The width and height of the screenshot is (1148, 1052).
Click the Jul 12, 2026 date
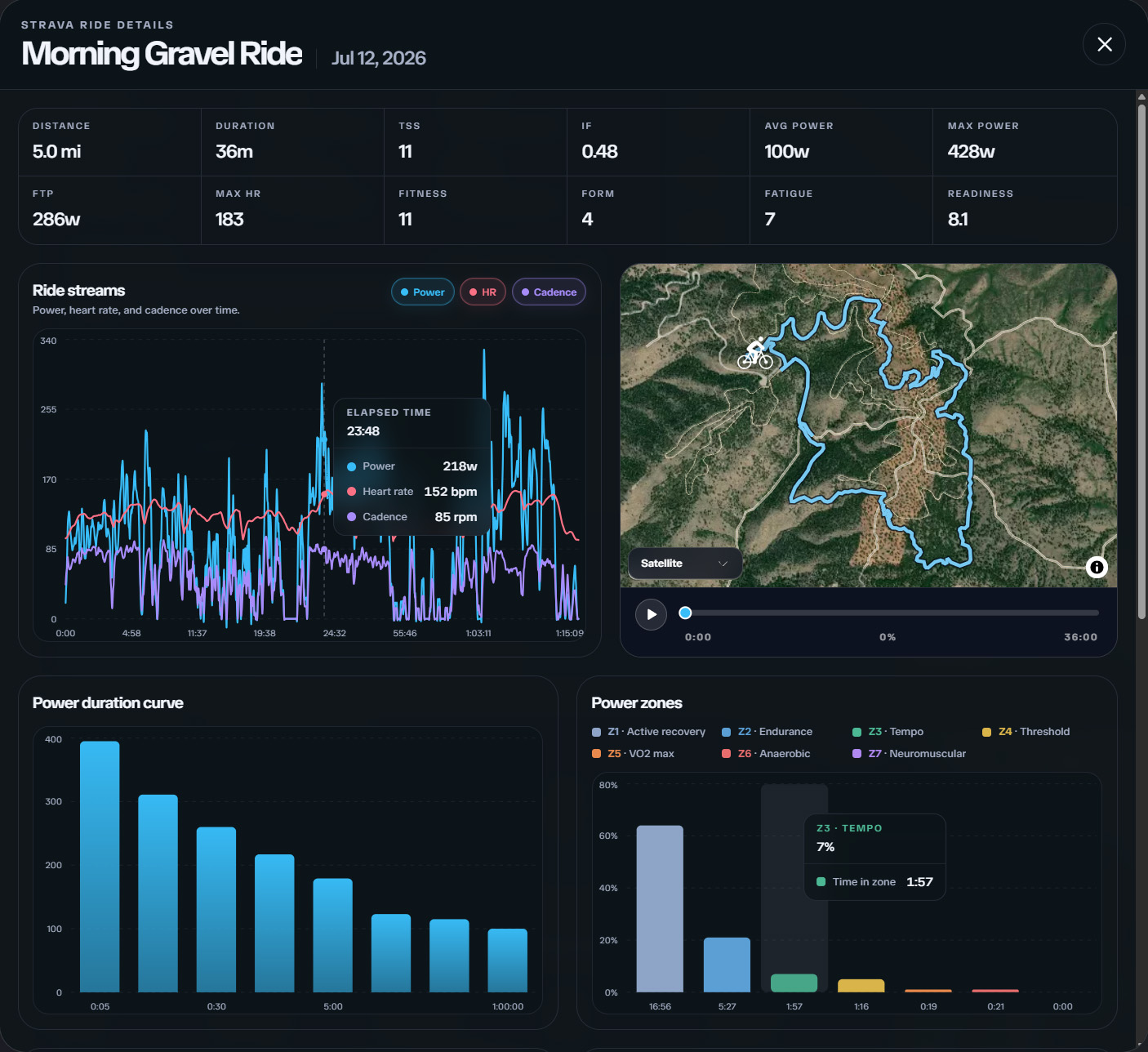point(379,58)
